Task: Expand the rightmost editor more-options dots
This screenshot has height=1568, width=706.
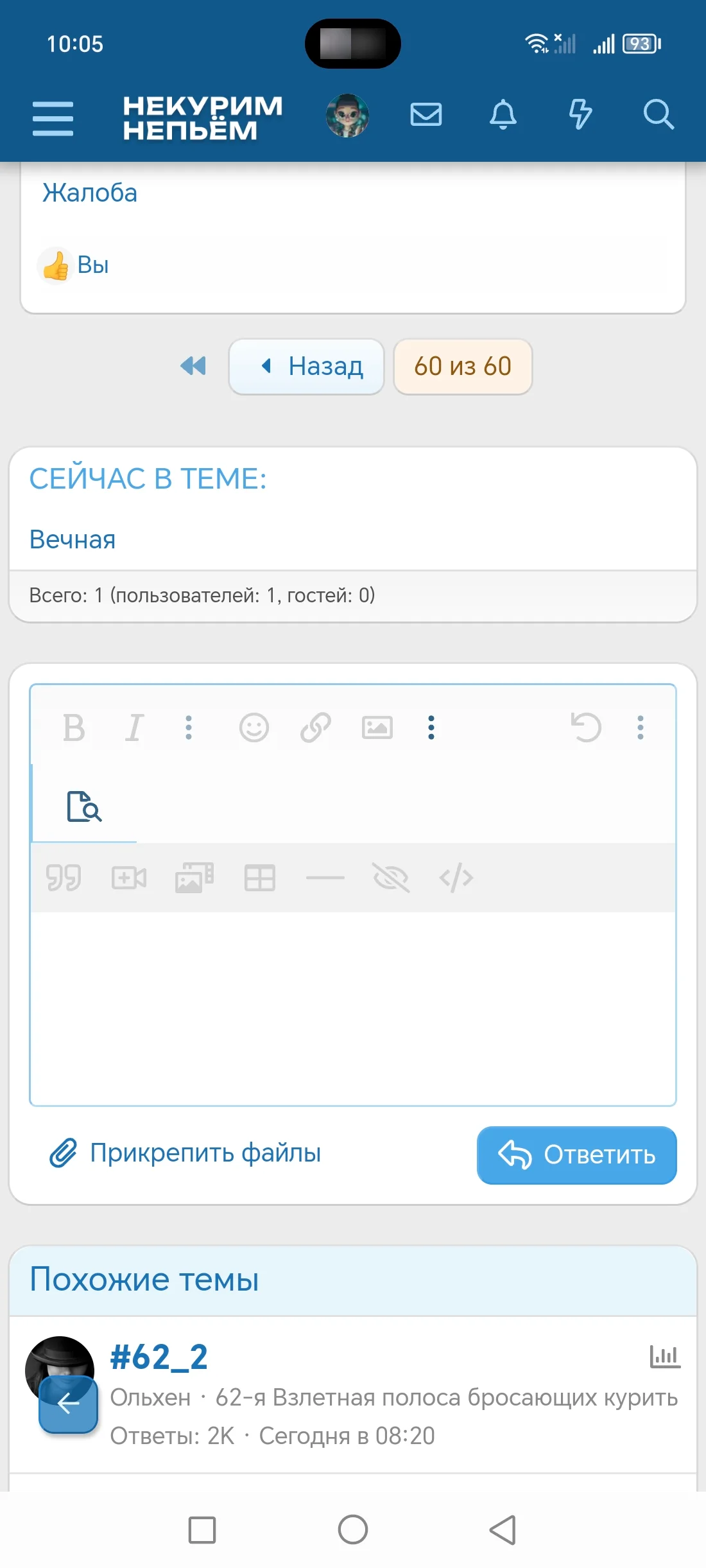Action: pos(640,727)
